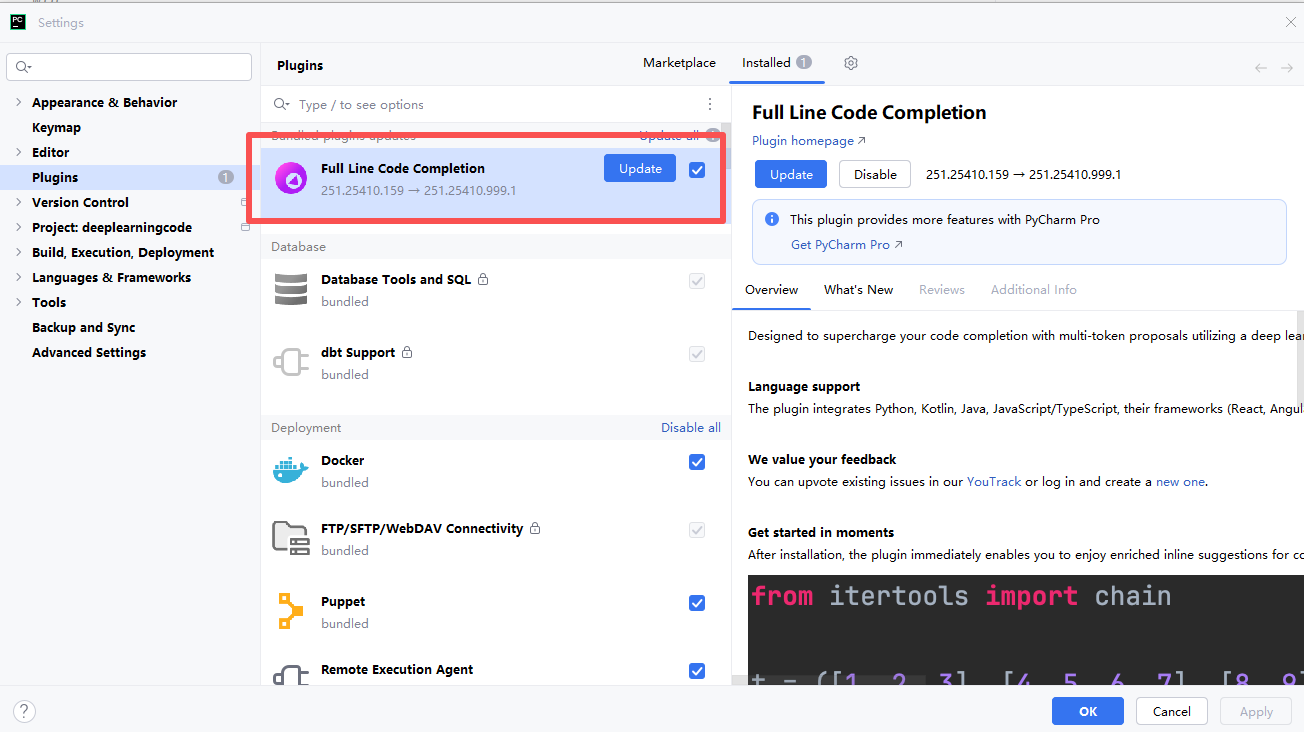Click the Version Control project-level settings icon

point(245,202)
